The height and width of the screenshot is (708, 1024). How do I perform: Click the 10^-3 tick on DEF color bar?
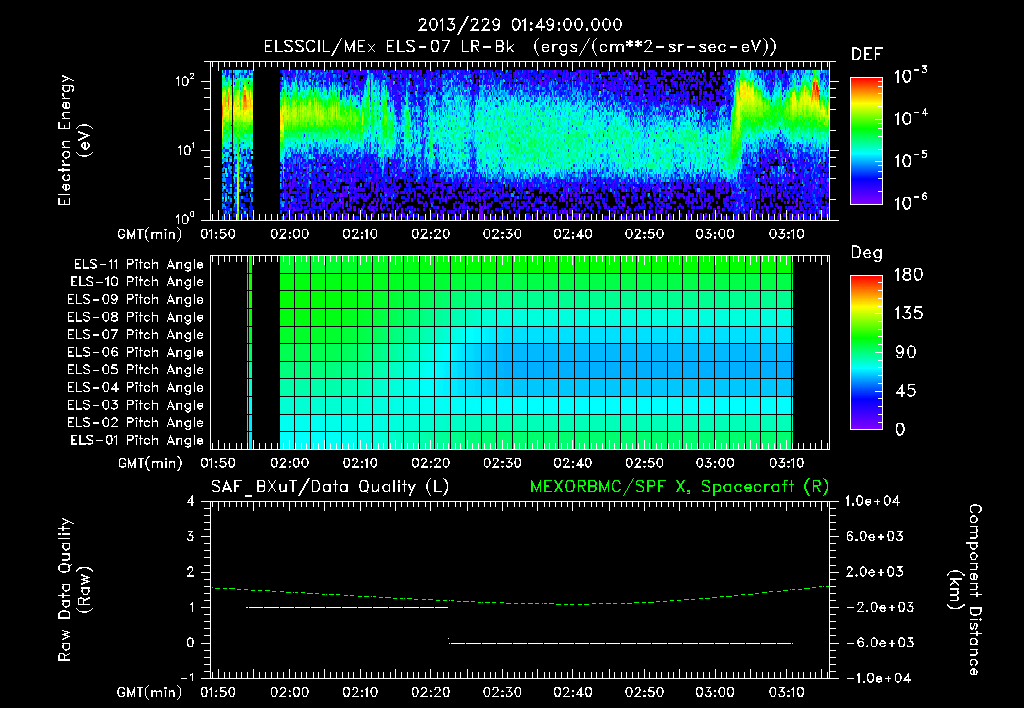pyautogui.click(x=910, y=76)
